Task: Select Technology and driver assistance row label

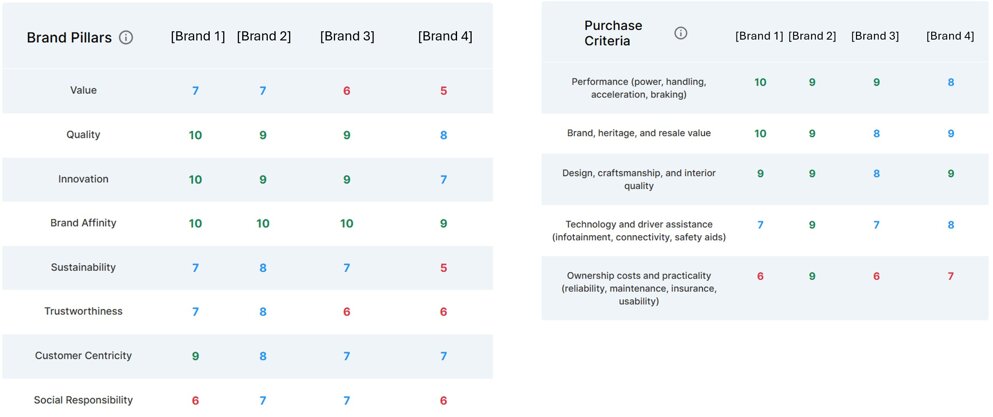Action: click(639, 231)
